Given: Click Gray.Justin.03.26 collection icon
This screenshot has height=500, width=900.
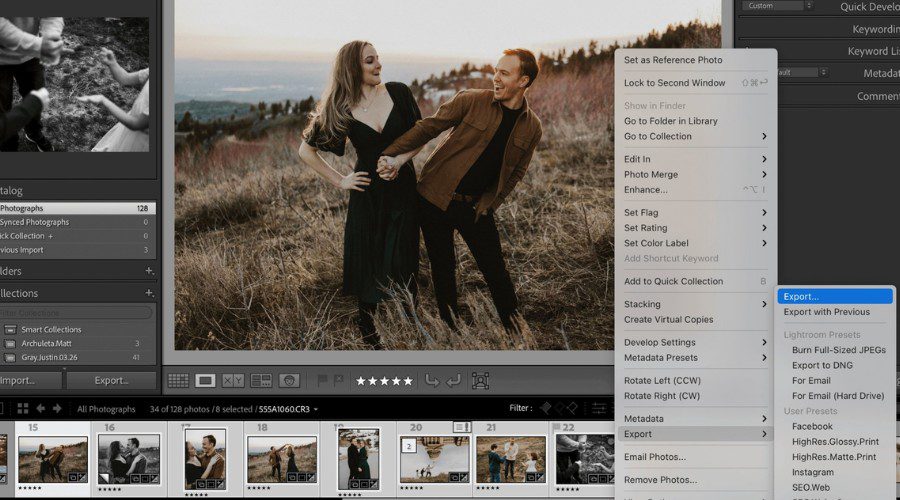Looking at the screenshot, I should (10, 357).
